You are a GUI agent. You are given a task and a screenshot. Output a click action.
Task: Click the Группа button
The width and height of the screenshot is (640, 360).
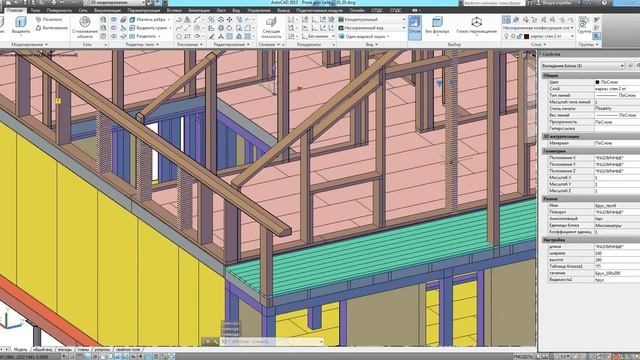(x=584, y=25)
